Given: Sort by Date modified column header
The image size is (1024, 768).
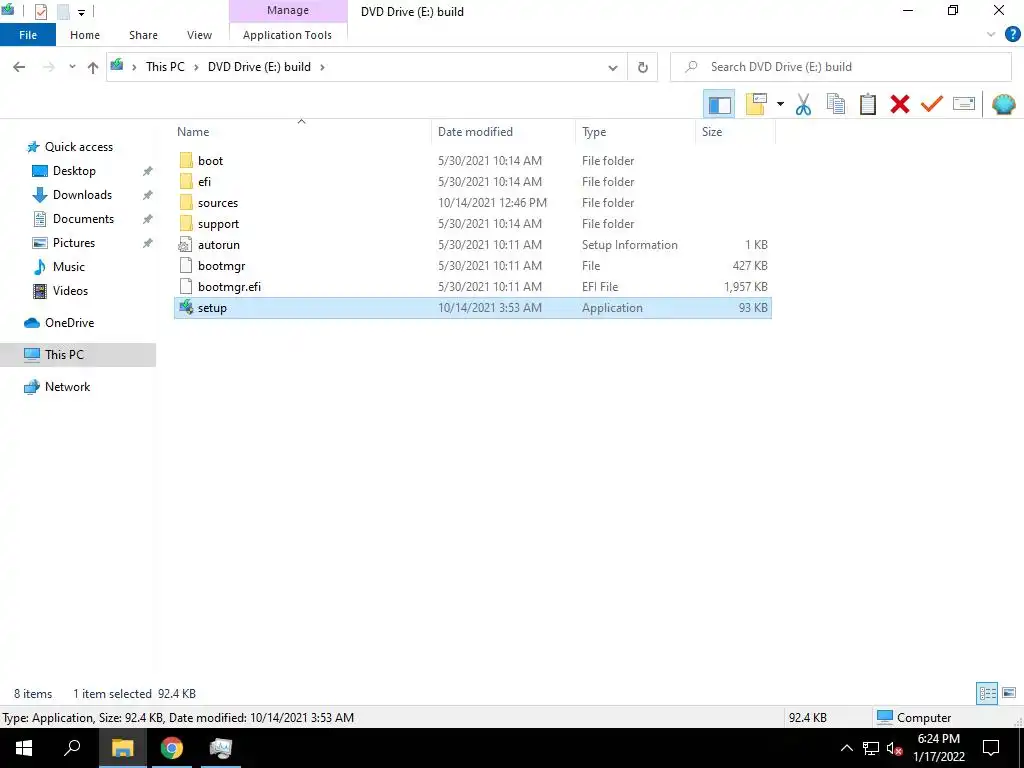Looking at the screenshot, I should pyautogui.click(x=475, y=132).
